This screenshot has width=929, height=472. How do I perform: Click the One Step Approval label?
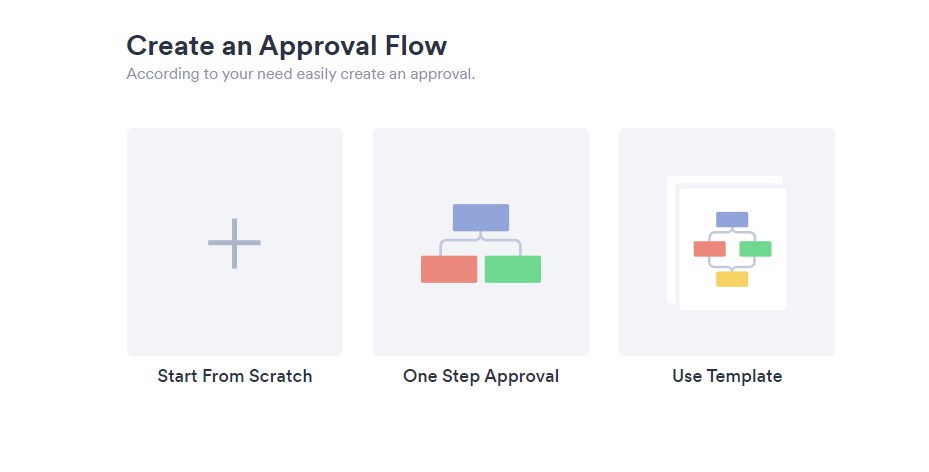(481, 377)
